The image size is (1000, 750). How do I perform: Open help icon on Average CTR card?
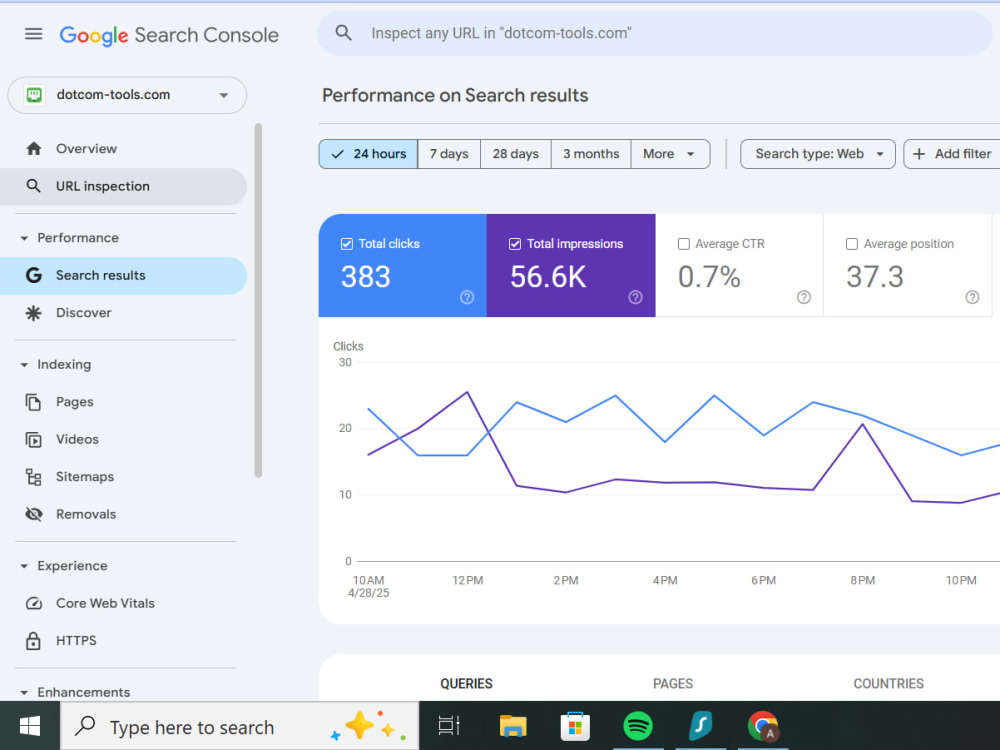(x=804, y=297)
